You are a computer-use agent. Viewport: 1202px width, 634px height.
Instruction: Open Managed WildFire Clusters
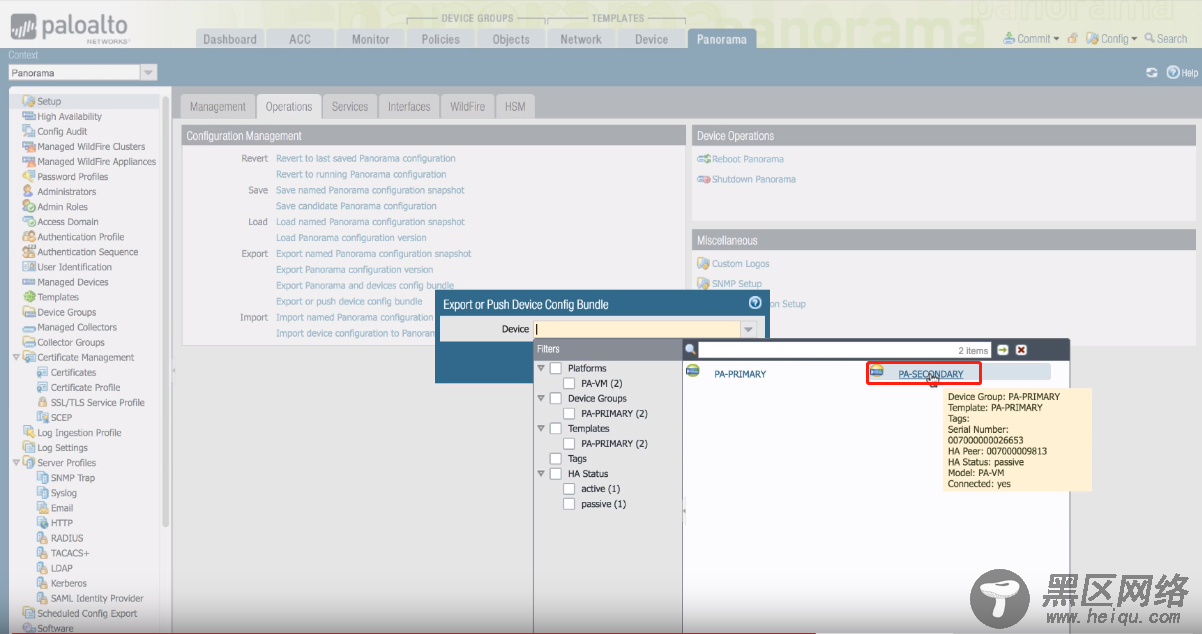[91, 146]
